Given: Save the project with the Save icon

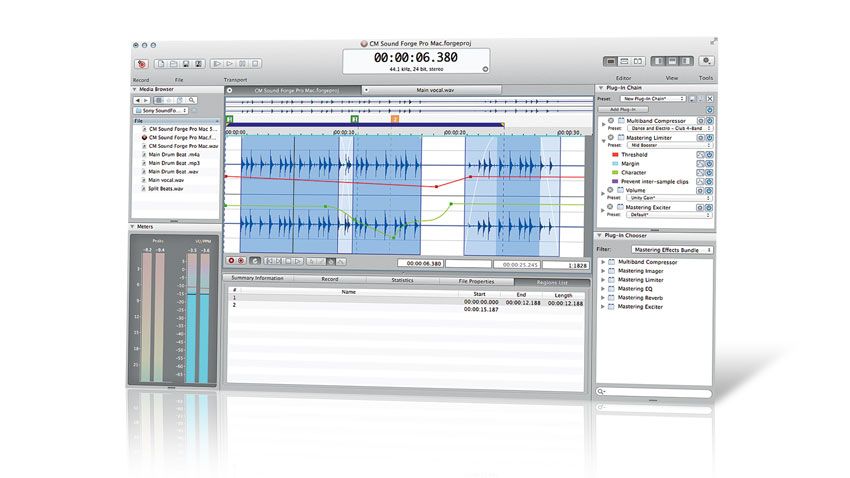Looking at the screenshot, I should 186,64.
